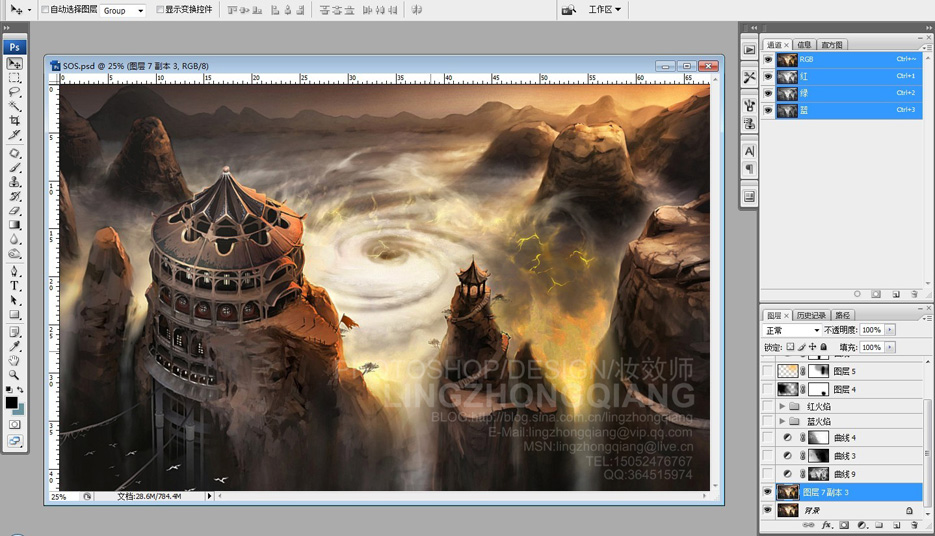The width and height of the screenshot is (935, 536).
Task: Set the foreground color swatch
Action: (x=11, y=403)
